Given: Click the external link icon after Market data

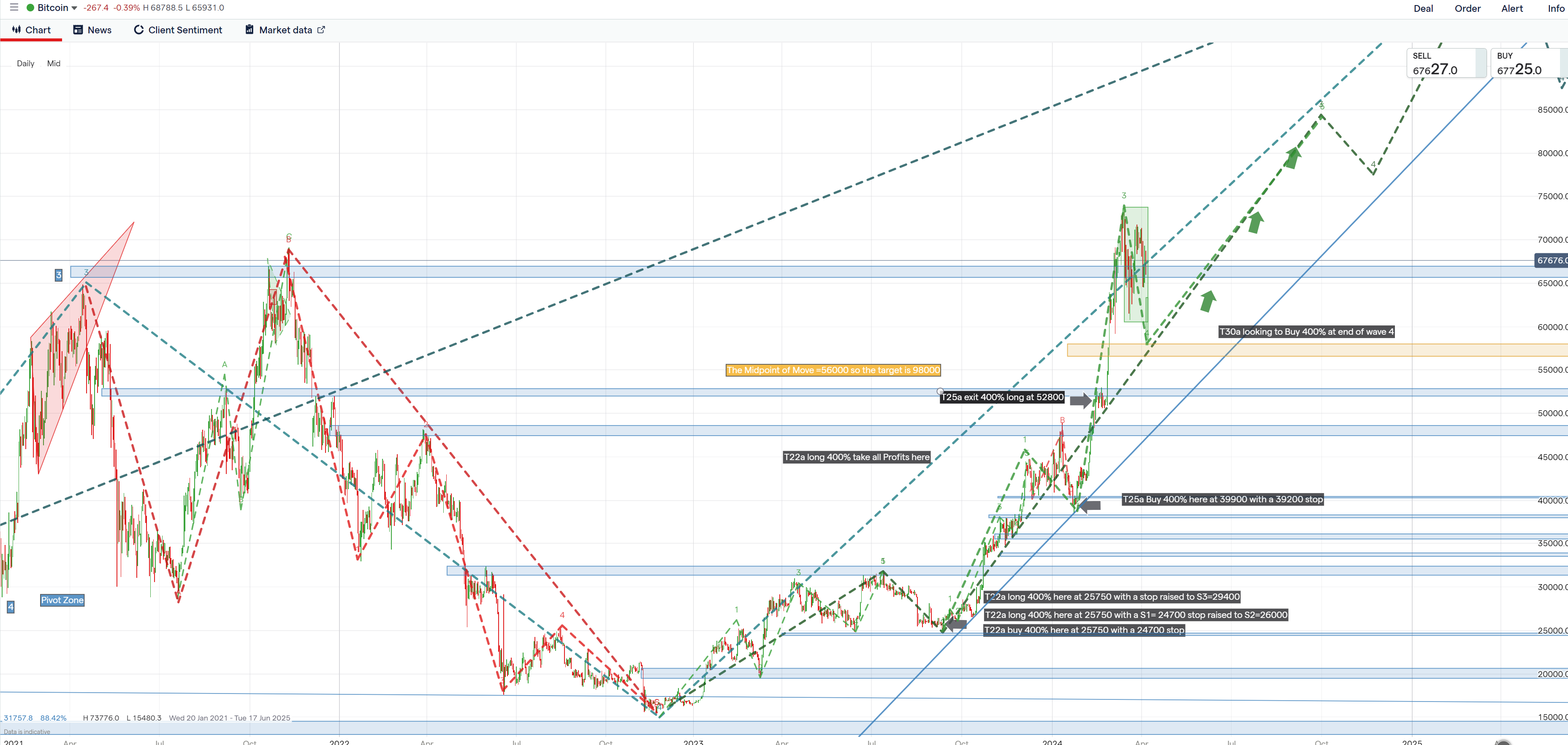Looking at the screenshot, I should pos(321,29).
